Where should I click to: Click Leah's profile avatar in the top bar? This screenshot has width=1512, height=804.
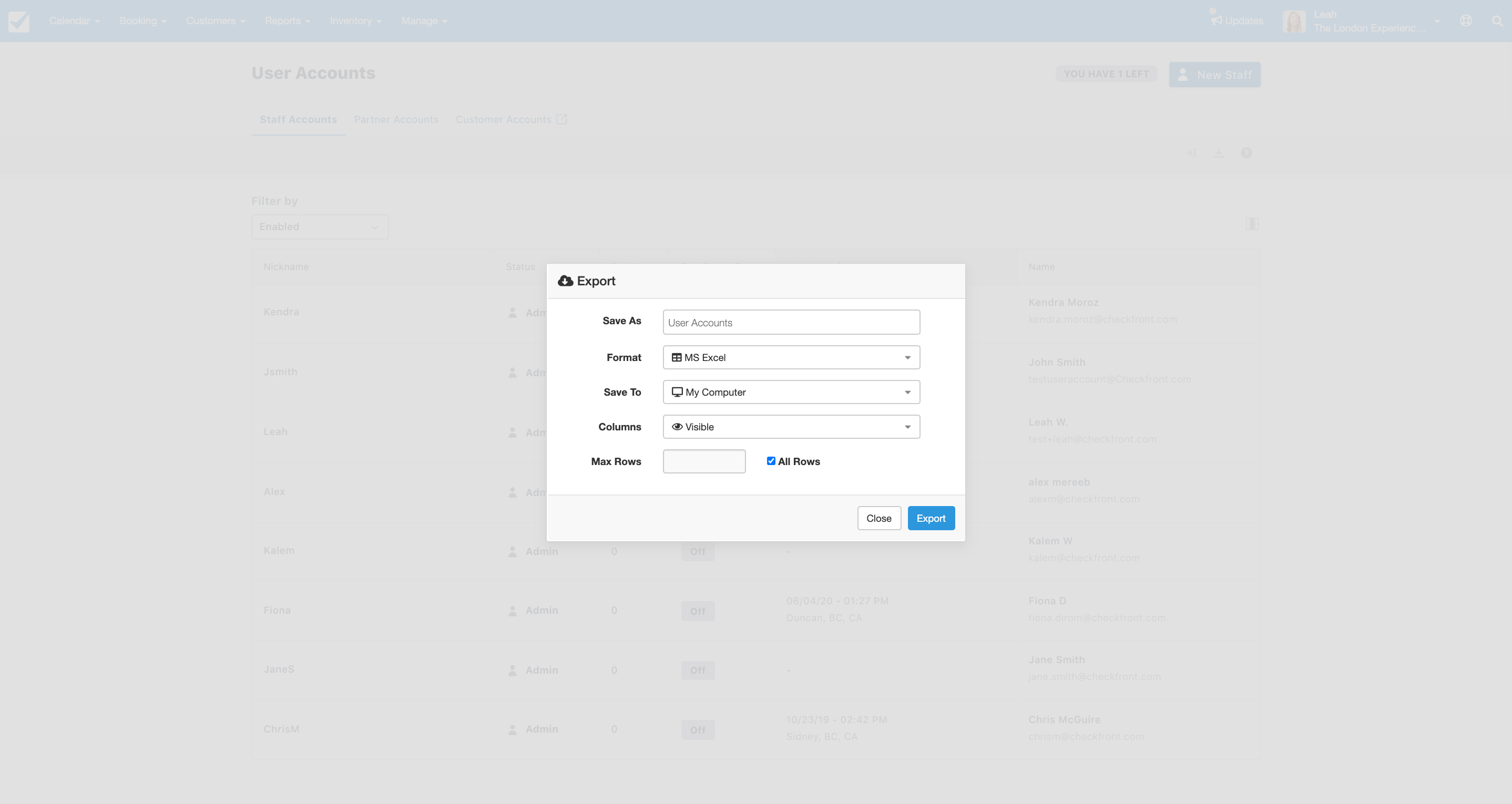tap(1294, 22)
